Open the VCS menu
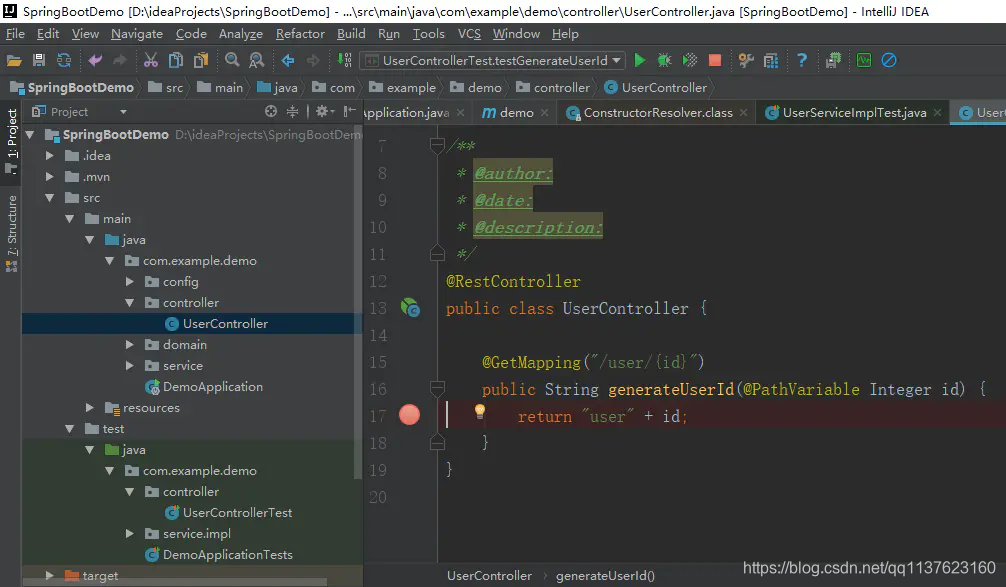This screenshot has width=1006, height=587. tap(469, 34)
